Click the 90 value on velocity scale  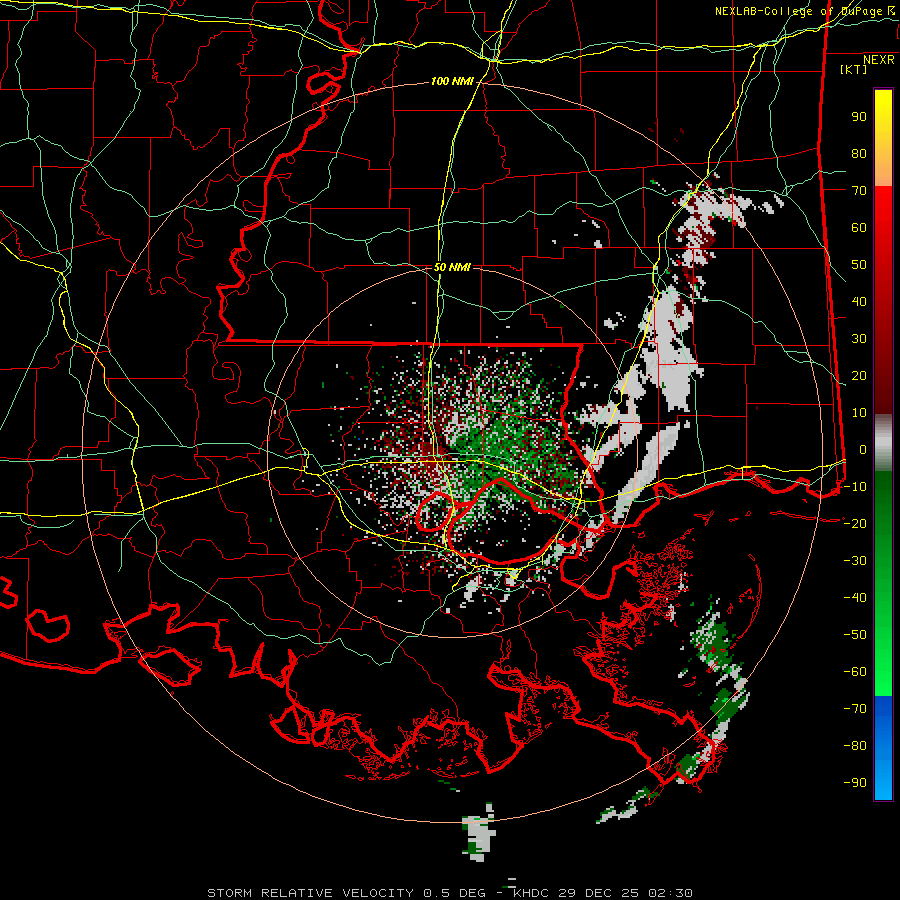pyautogui.click(x=859, y=117)
